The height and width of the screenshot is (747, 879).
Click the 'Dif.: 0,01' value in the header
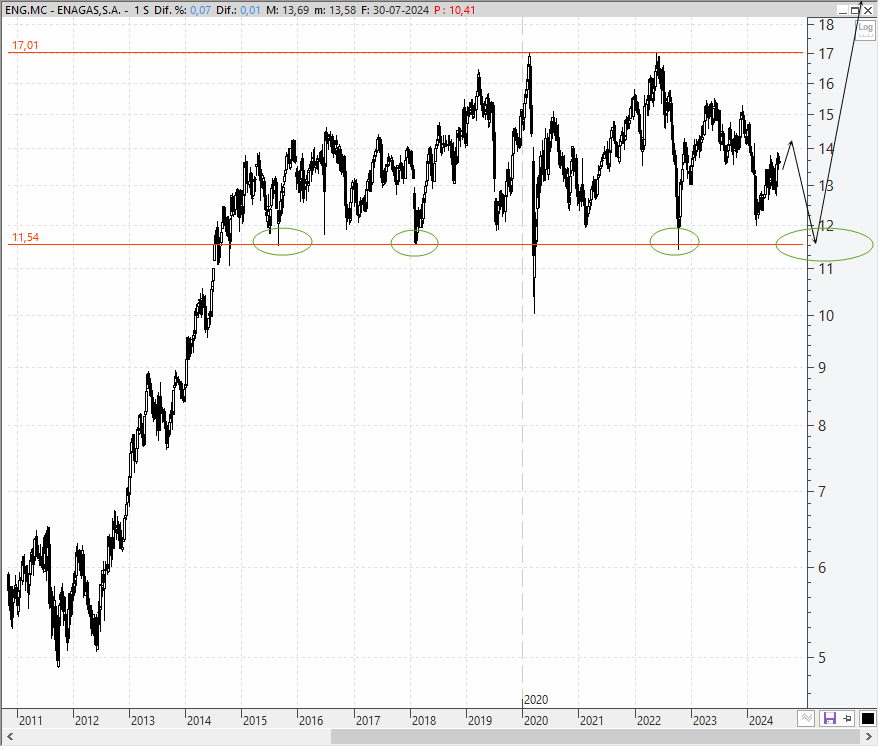tap(238, 10)
